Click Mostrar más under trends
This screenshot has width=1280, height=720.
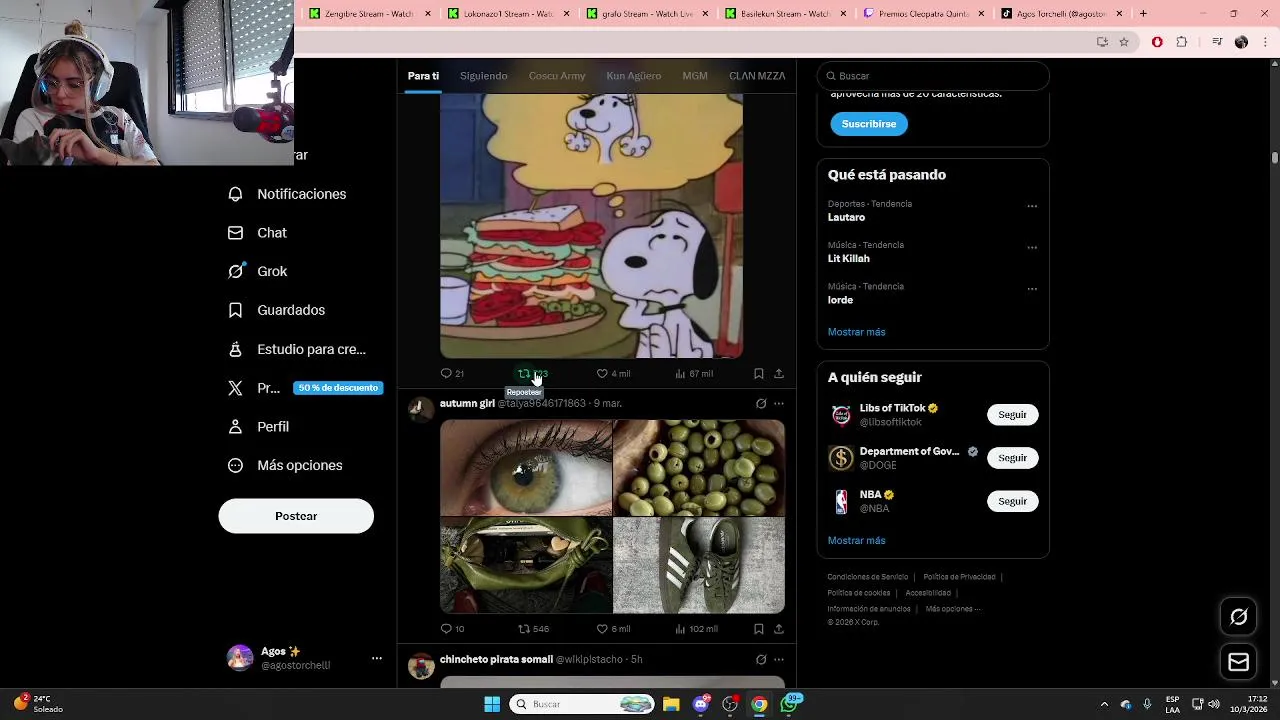pyautogui.click(x=856, y=332)
